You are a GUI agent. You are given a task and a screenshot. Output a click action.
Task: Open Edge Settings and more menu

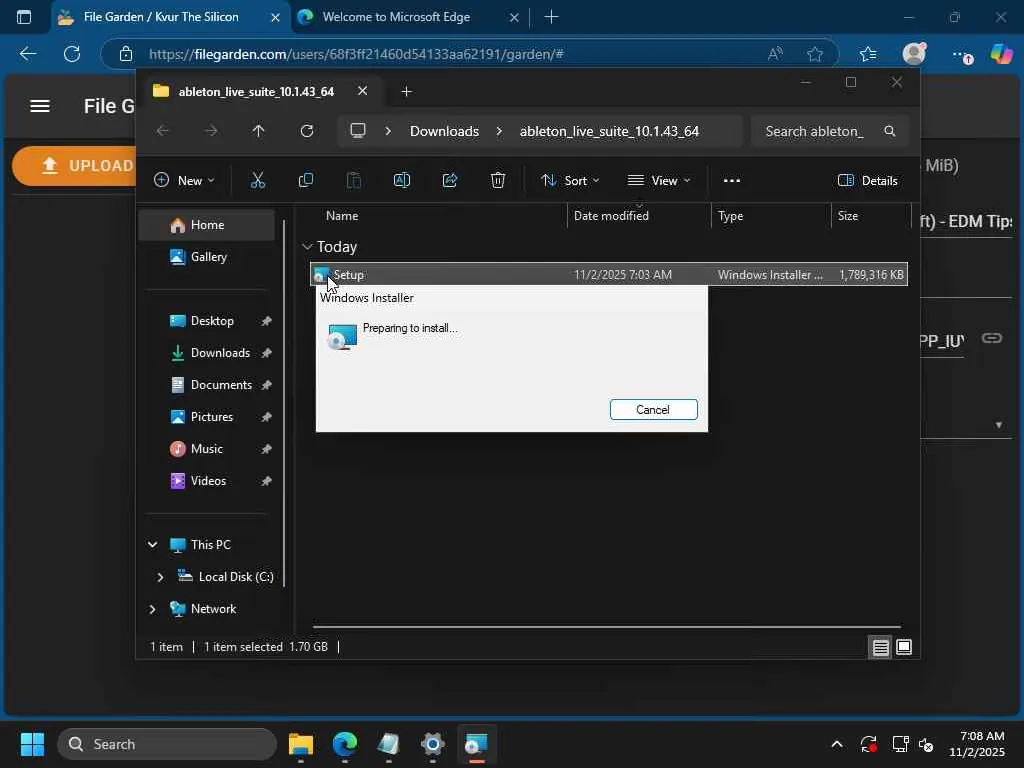tap(961, 55)
